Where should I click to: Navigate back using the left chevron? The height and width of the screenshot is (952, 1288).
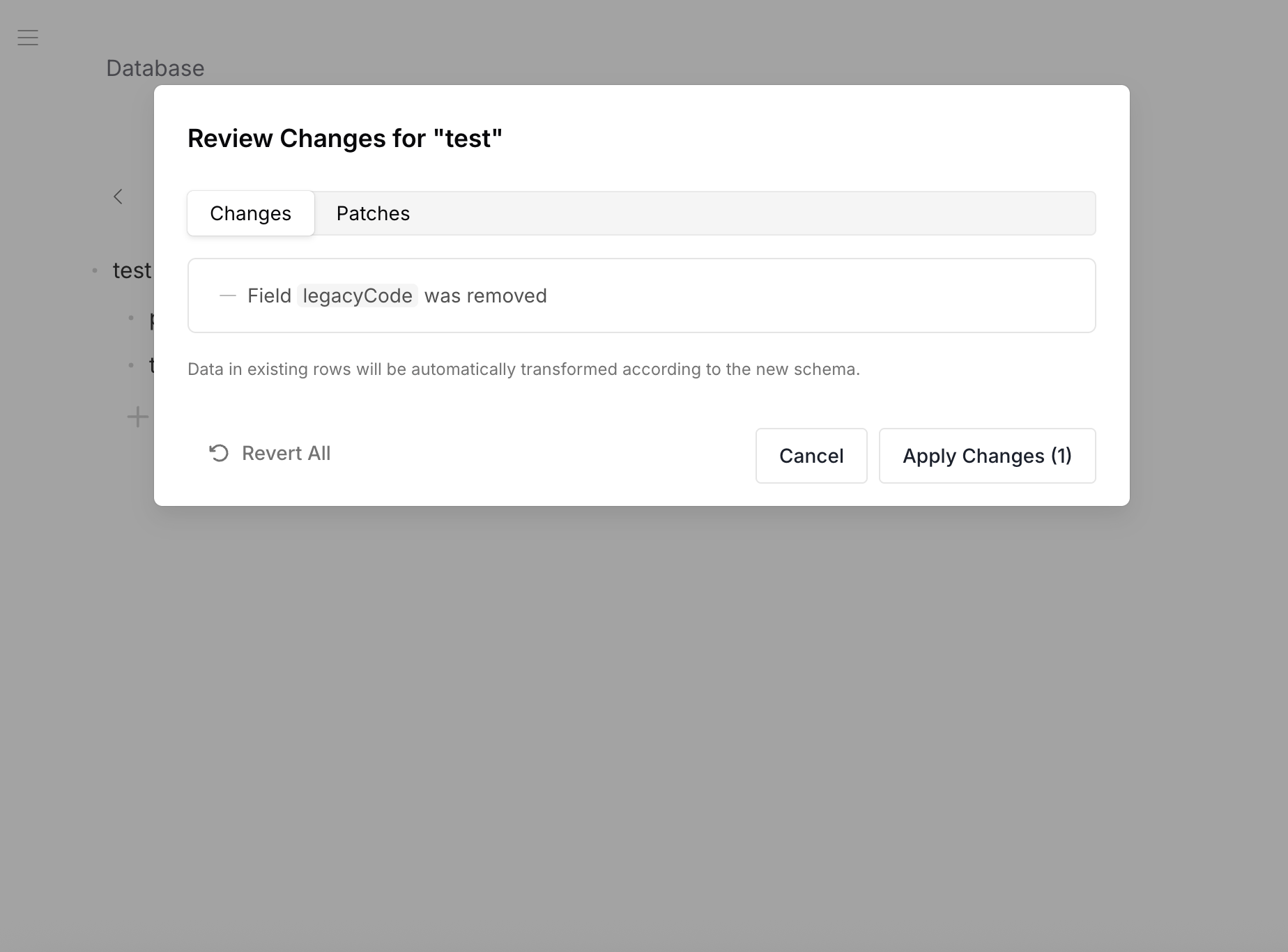[x=118, y=197]
